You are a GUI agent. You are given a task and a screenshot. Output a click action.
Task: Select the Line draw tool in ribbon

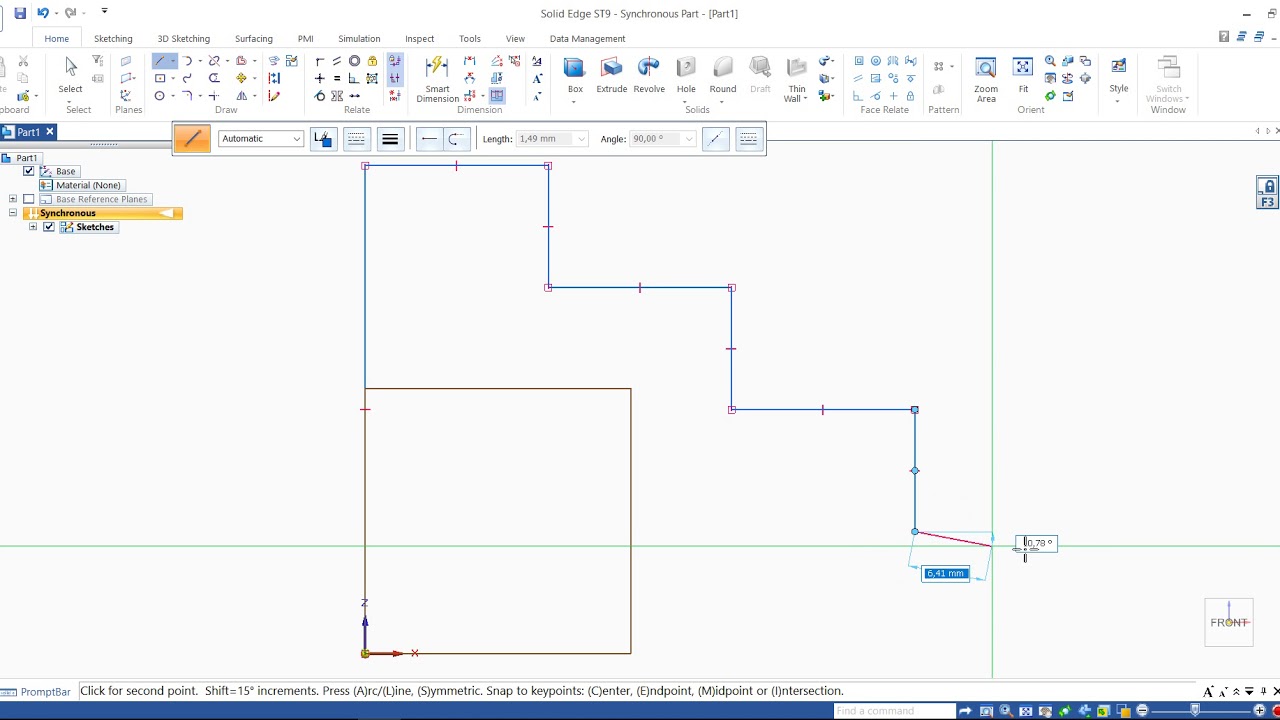160,61
